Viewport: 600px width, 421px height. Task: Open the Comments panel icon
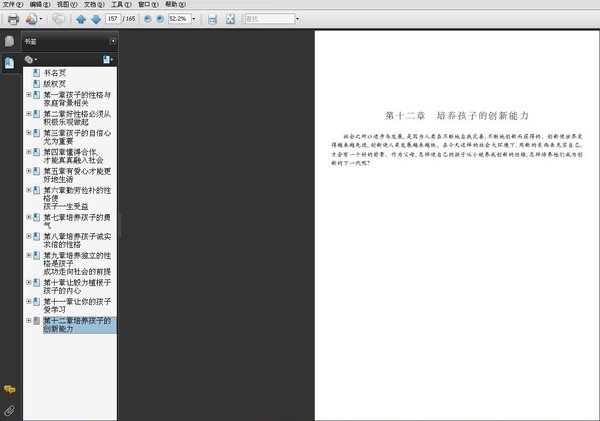(10, 390)
